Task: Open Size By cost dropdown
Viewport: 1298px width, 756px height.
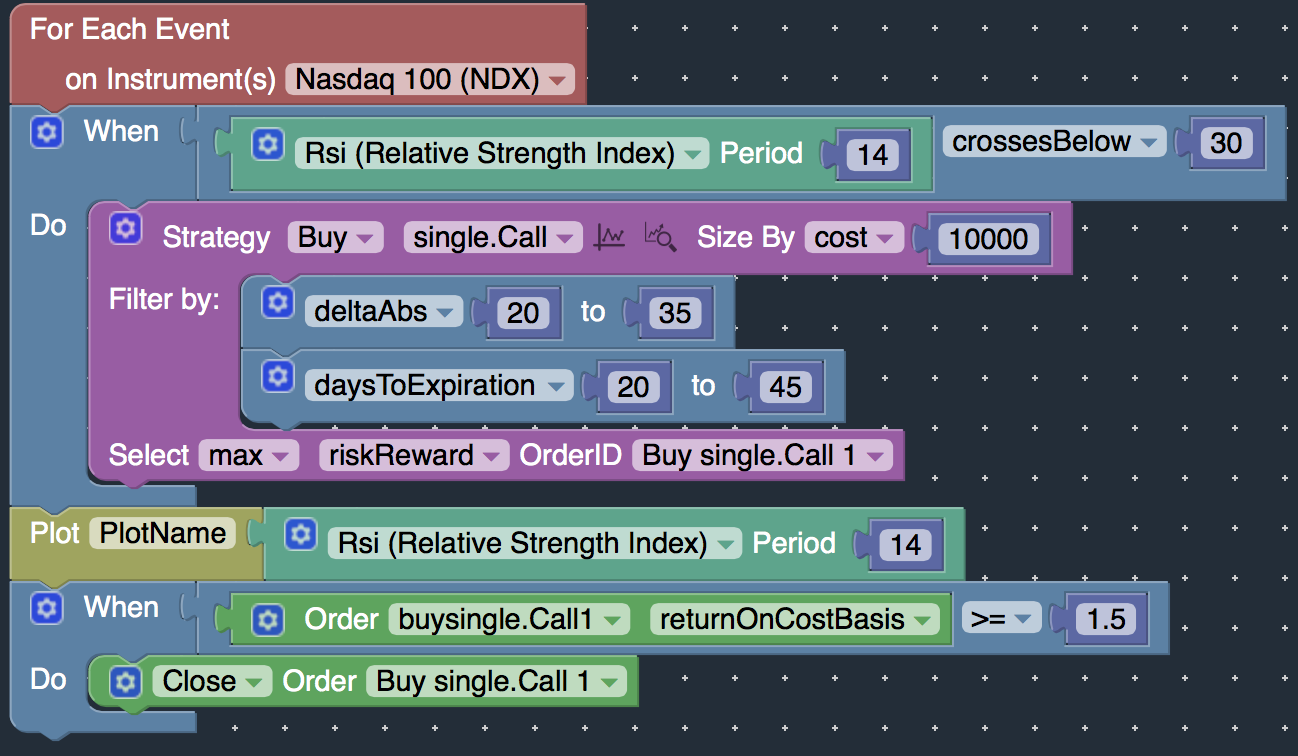Action: (x=854, y=237)
